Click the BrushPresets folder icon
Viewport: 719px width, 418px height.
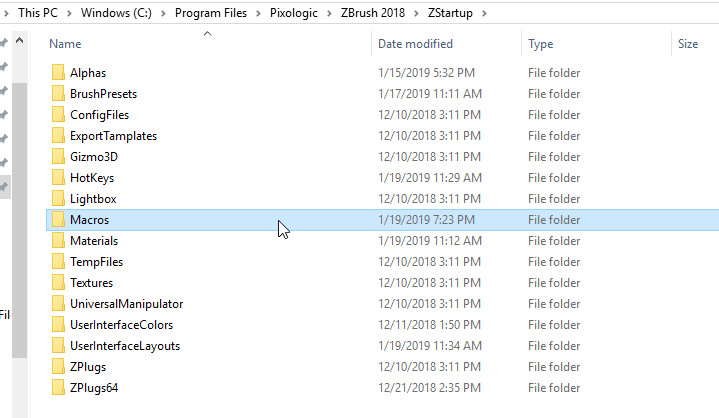coord(58,94)
